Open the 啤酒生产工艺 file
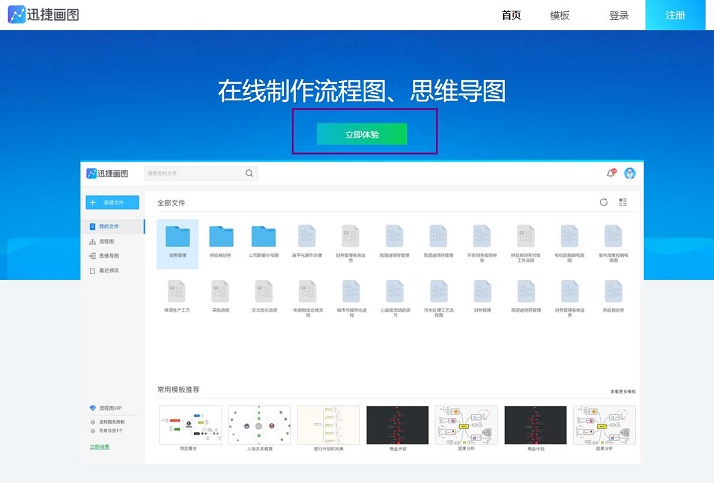The width and height of the screenshot is (714, 483). [177, 296]
